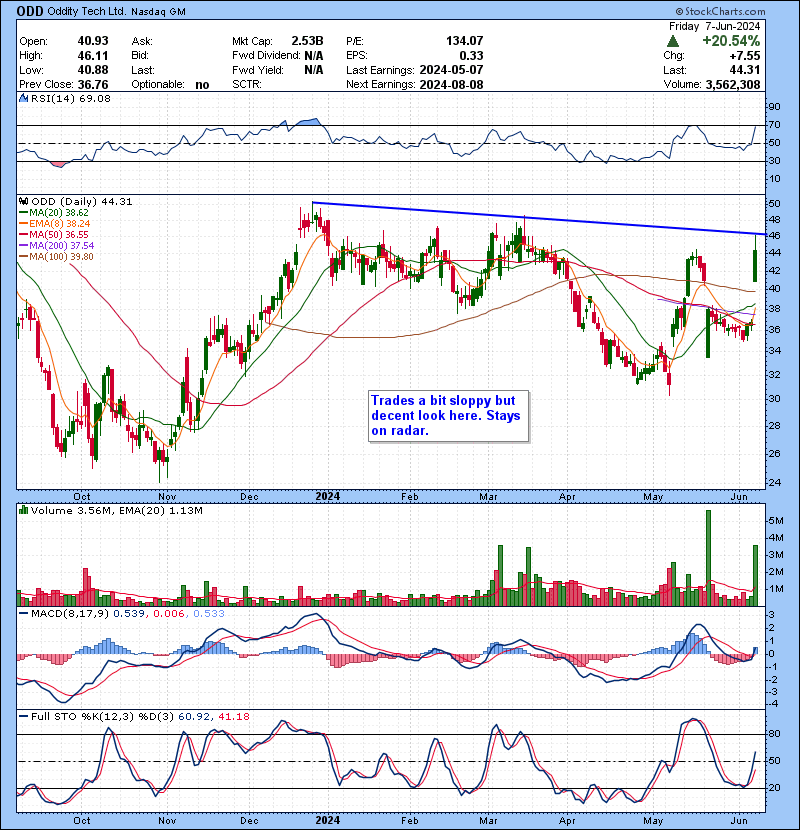The height and width of the screenshot is (830, 800).
Task: Click the RSI(14) panel indicator icon
Action: pos(23,98)
